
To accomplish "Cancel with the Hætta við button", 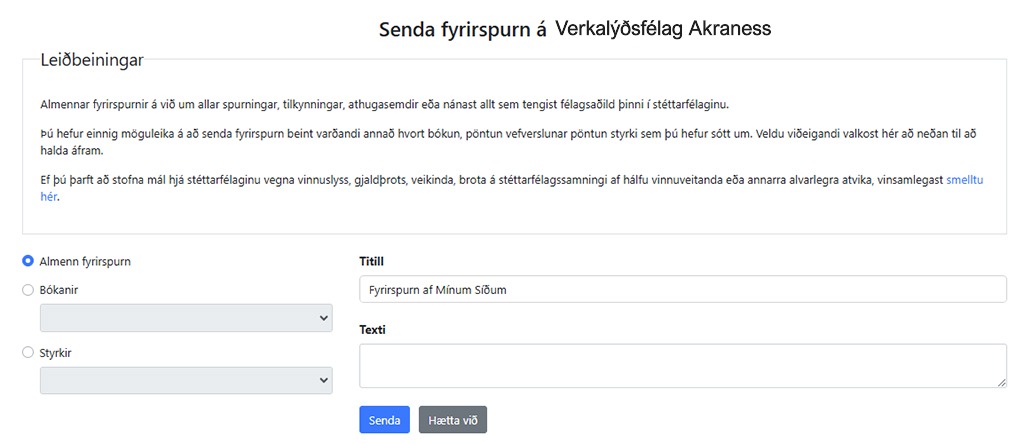I will [x=452, y=420].
